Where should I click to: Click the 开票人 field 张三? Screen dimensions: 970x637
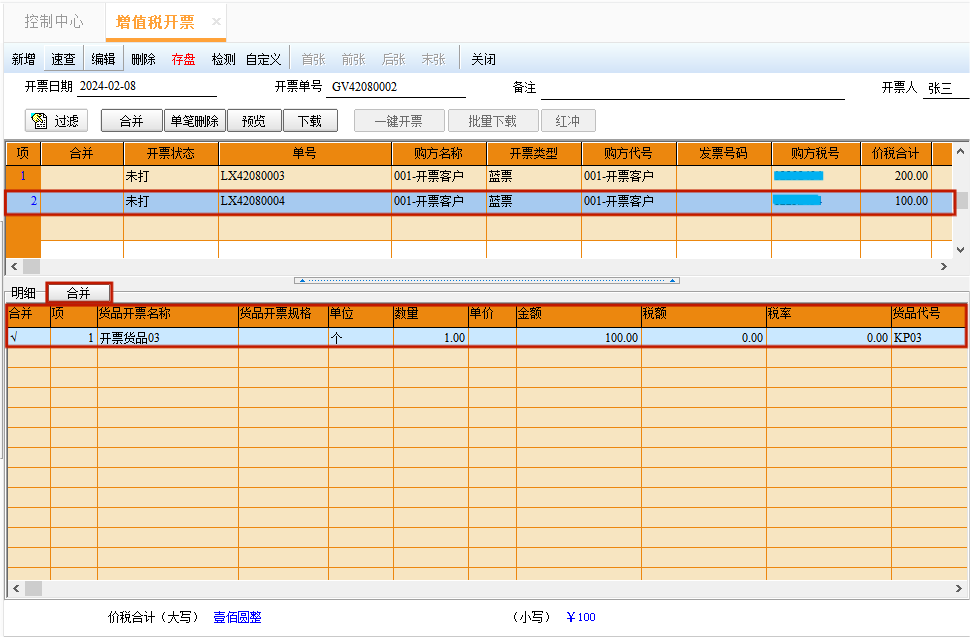click(x=945, y=88)
